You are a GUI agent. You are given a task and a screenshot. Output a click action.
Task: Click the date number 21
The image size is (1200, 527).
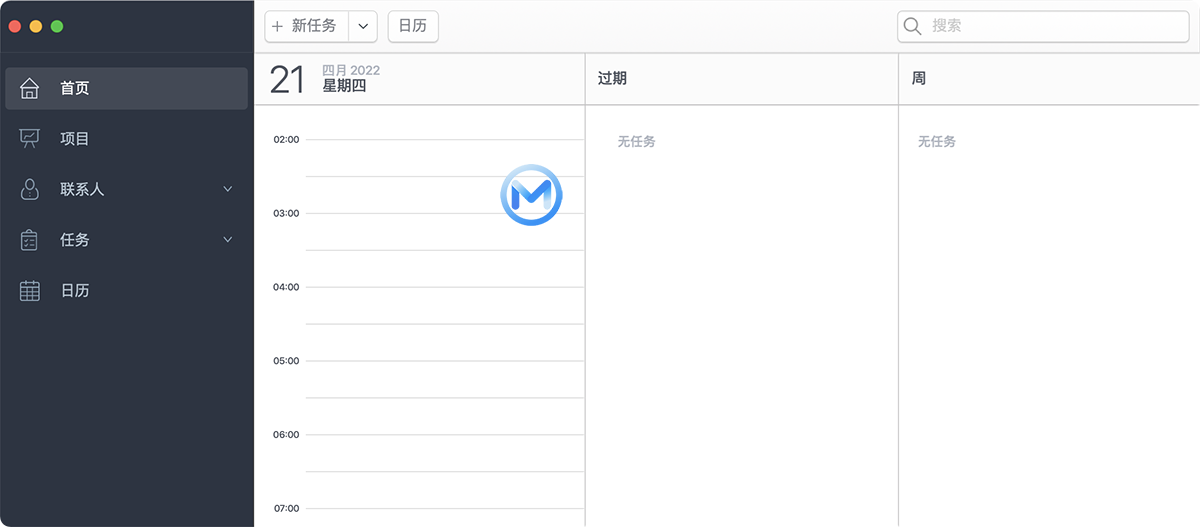tap(287, 80)
